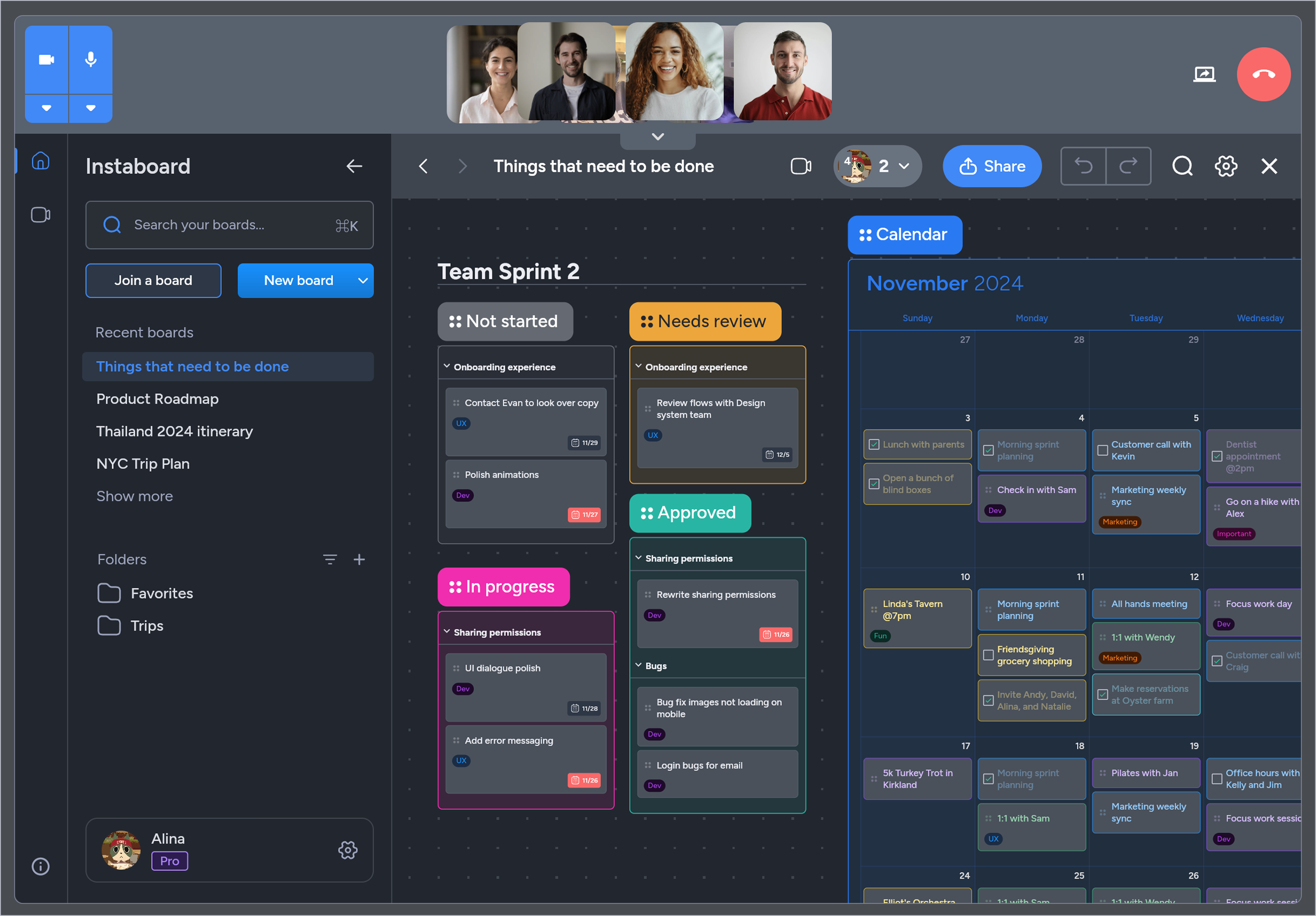The width and height of the screenshot is (1316, 916).
Task: Click the Join a board button
Action: tap(153, 280)
